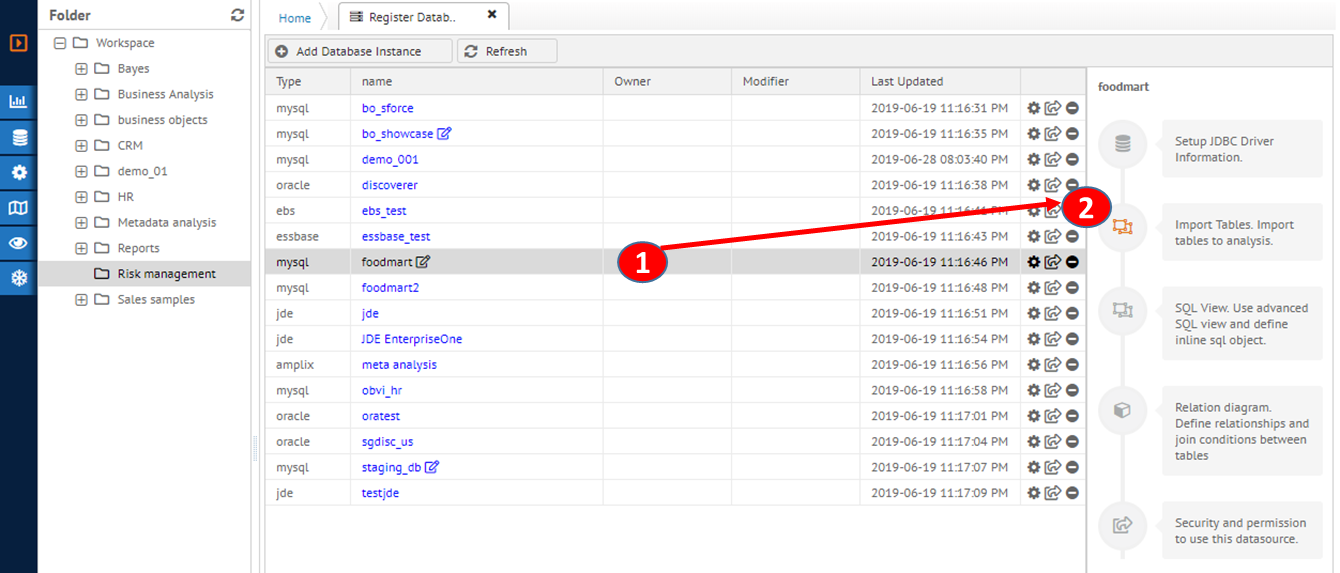1340x573 pixels.
Task: Expand the Bayes folder
Action: [82, 69]
